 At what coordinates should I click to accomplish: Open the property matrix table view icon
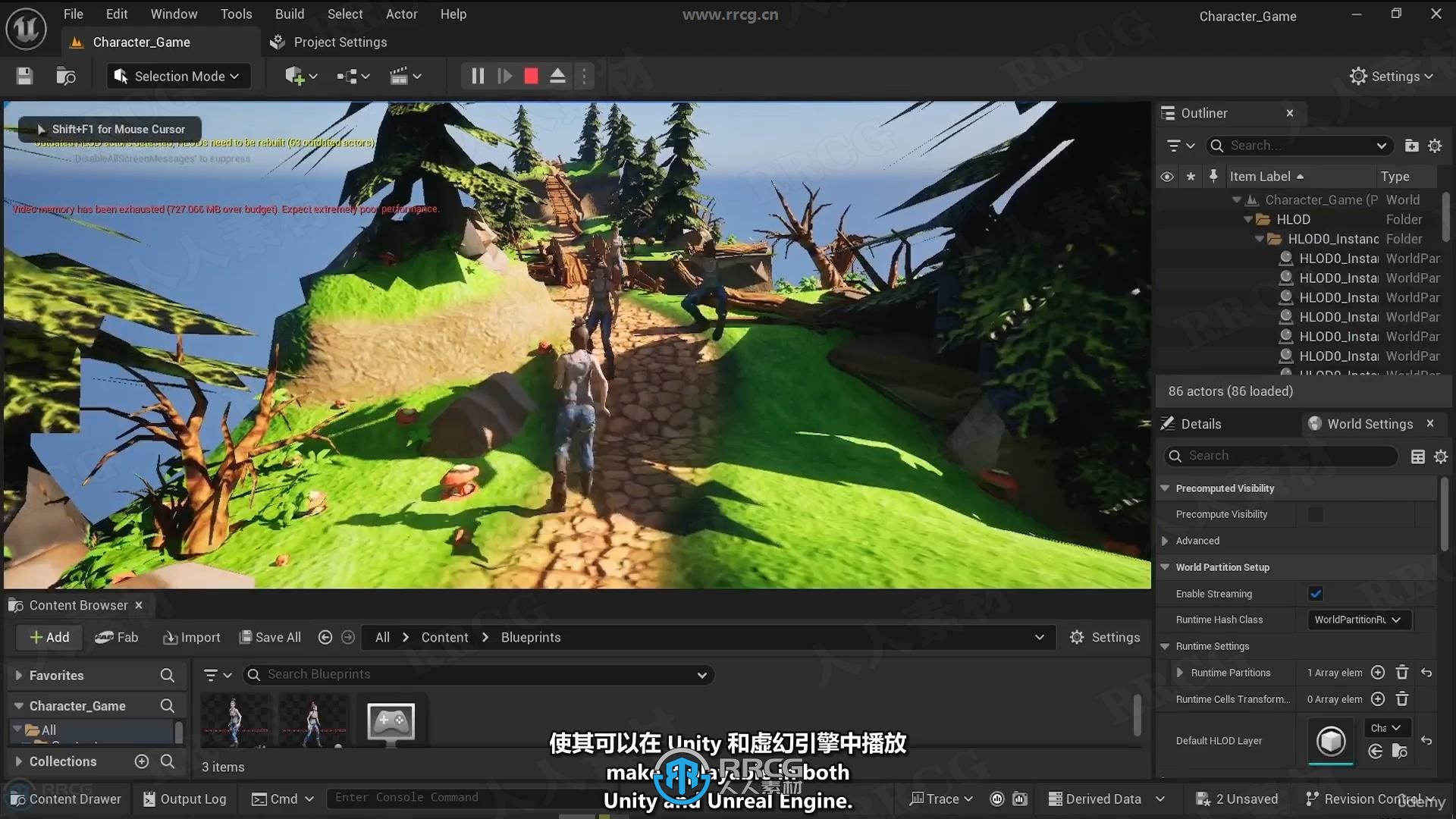point(1417,456)
